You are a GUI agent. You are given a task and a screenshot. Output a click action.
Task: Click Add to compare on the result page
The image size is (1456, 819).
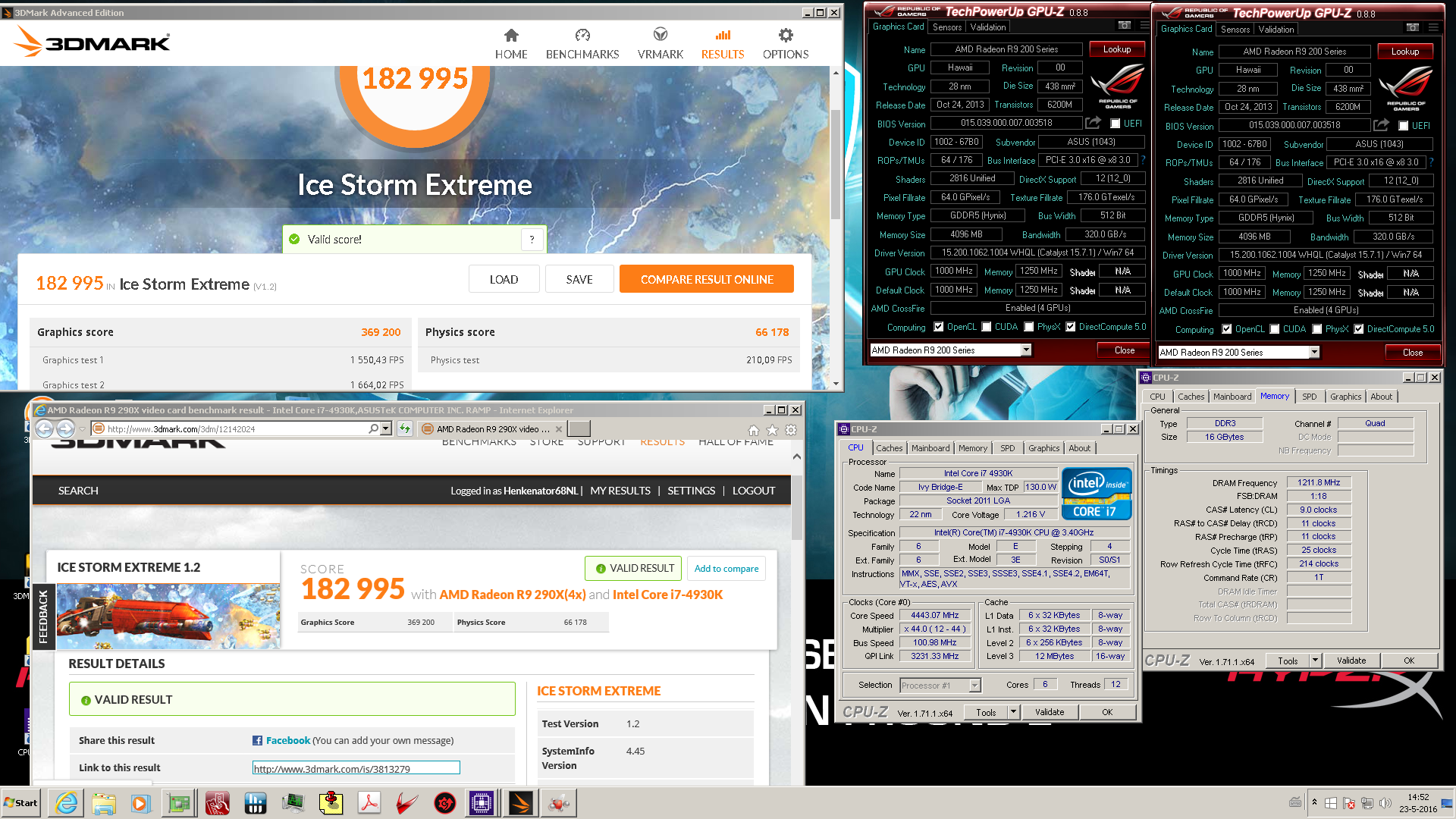[x=726, y=569]
